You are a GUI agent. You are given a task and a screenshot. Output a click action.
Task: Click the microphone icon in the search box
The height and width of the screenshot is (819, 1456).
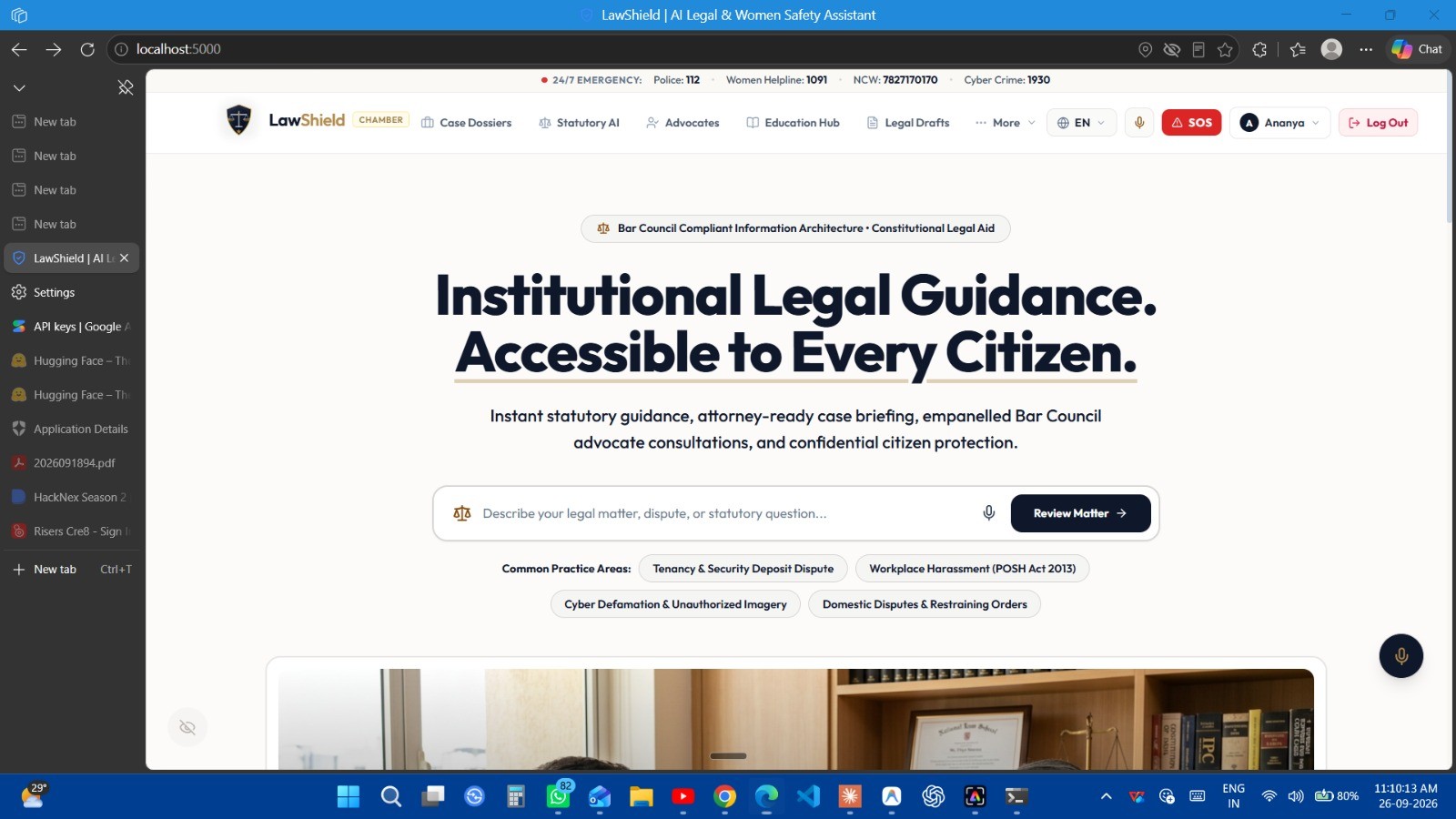tap(989, 513)
